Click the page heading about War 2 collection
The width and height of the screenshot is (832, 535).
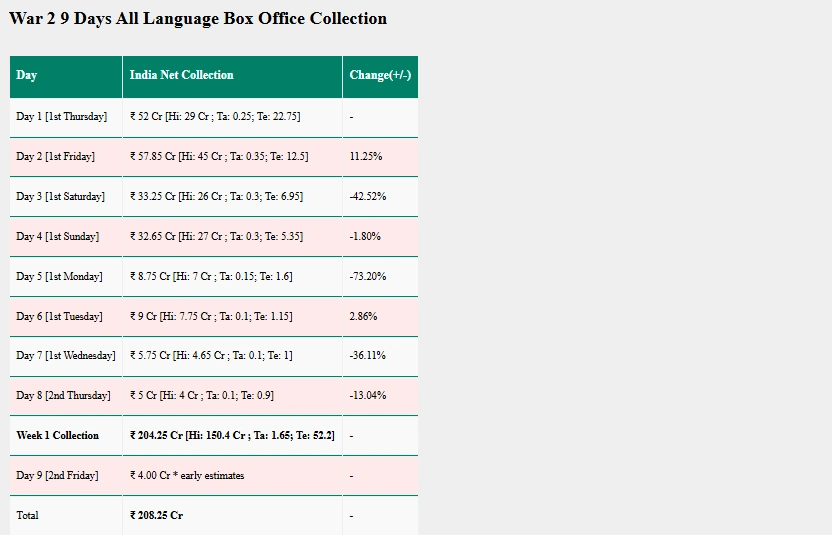[198, 19]
